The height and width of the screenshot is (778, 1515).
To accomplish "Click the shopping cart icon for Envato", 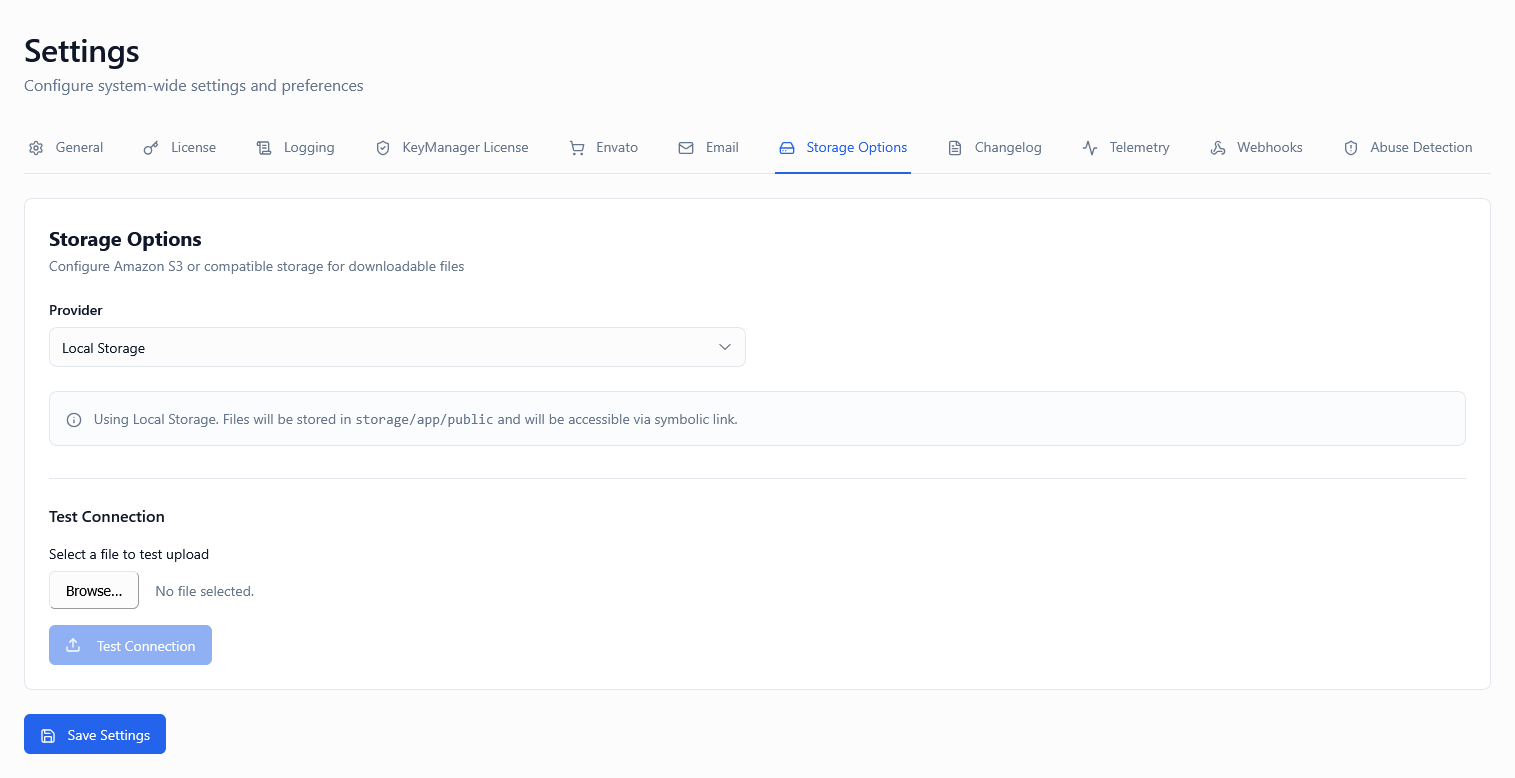I will pos(577,148).
